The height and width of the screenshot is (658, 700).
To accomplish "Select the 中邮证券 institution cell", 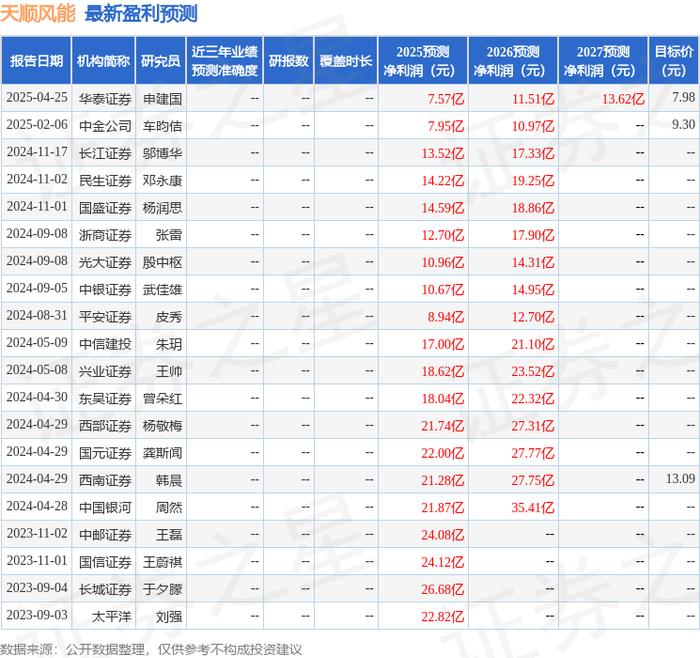I will [x=105, y=535].
